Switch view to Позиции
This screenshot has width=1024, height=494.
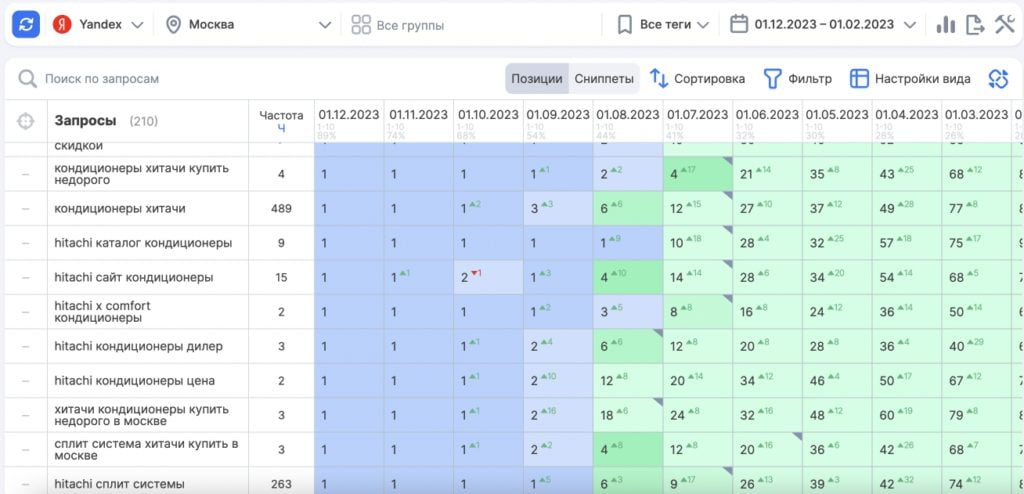(x=537, y=79)
